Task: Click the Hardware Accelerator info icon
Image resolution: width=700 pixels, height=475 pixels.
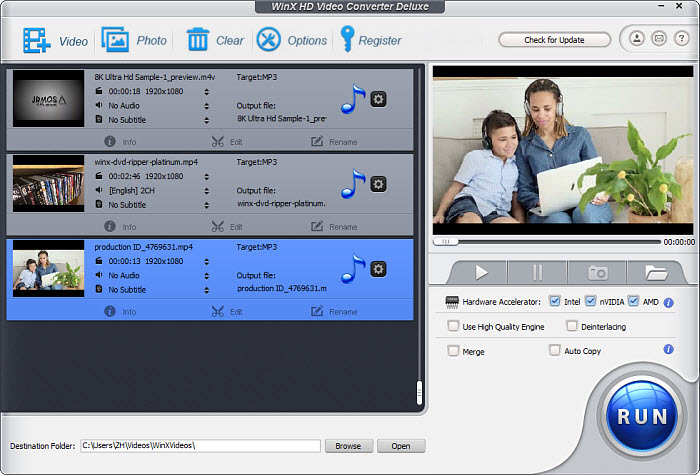Action: [668, 303]
